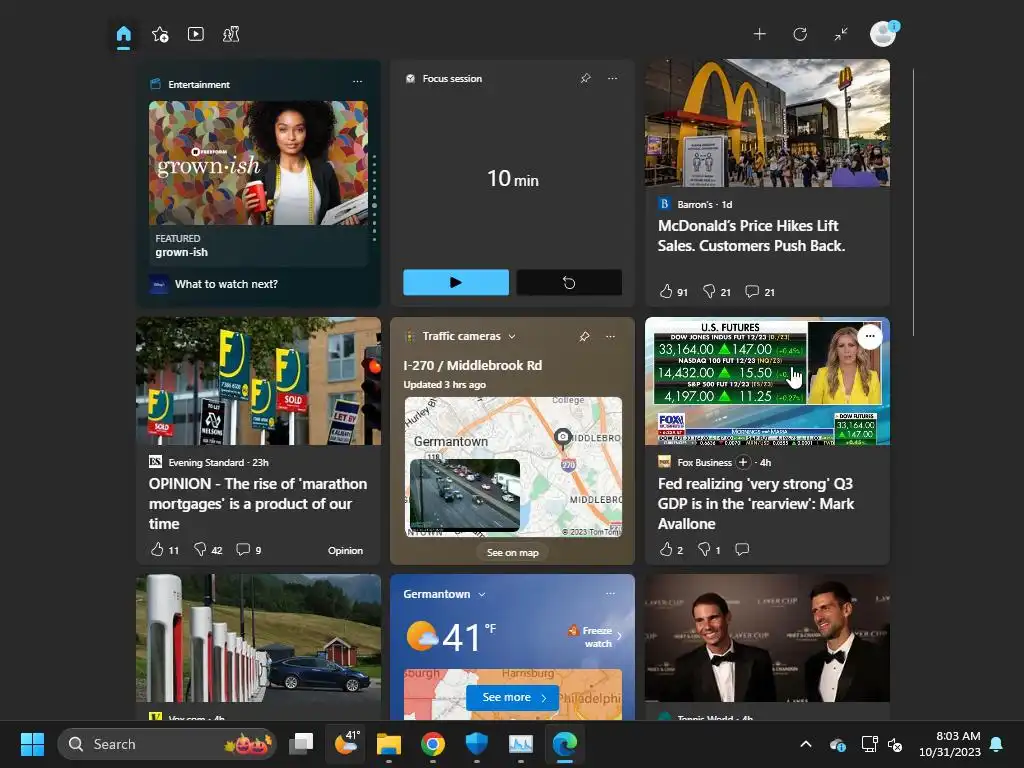Open the profile account avatar
This screenshot has width=1024, height=768.
tap(883, 34)
